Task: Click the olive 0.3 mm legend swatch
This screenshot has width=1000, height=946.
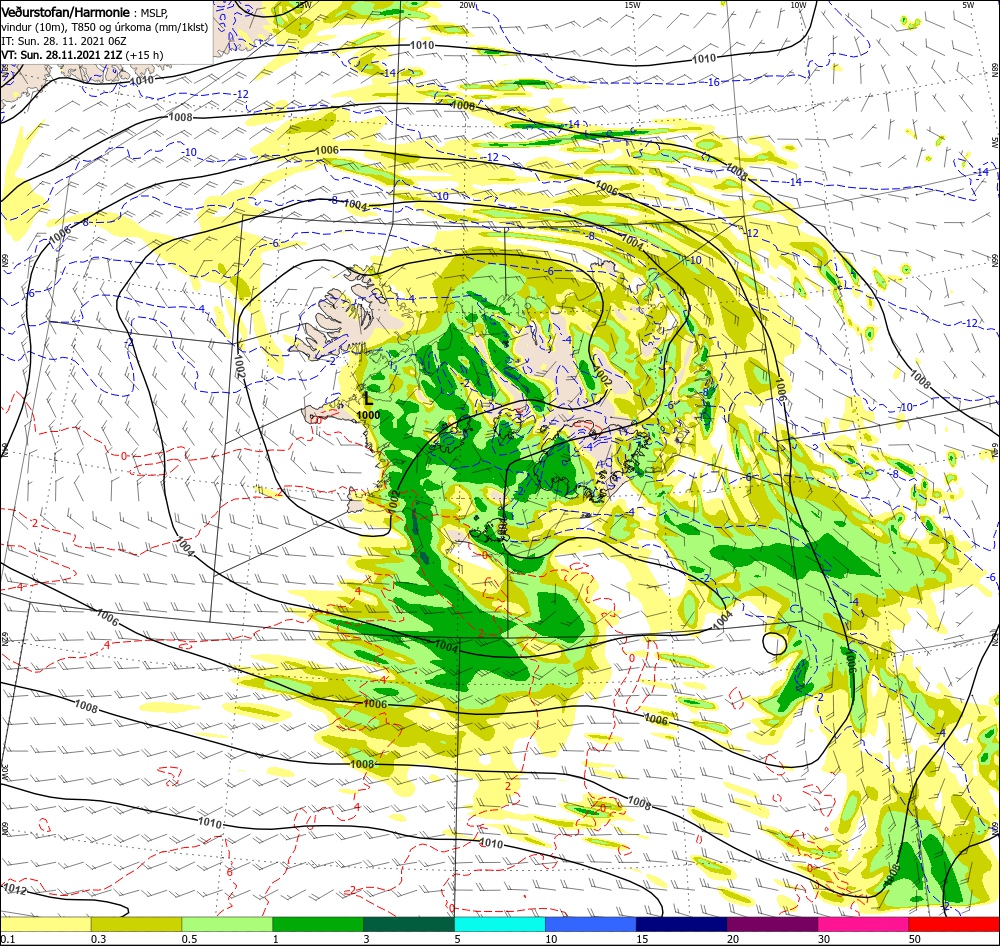Action: click(x=136, y=924)
